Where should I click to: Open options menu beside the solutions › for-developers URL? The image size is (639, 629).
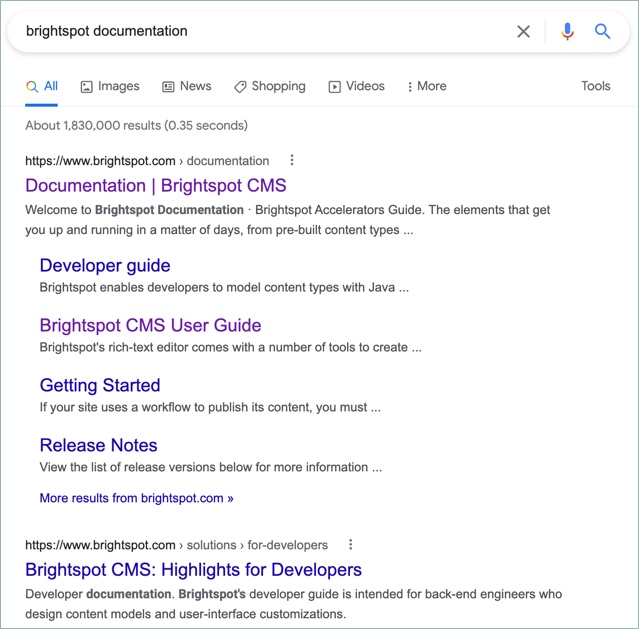pos(350,545)
